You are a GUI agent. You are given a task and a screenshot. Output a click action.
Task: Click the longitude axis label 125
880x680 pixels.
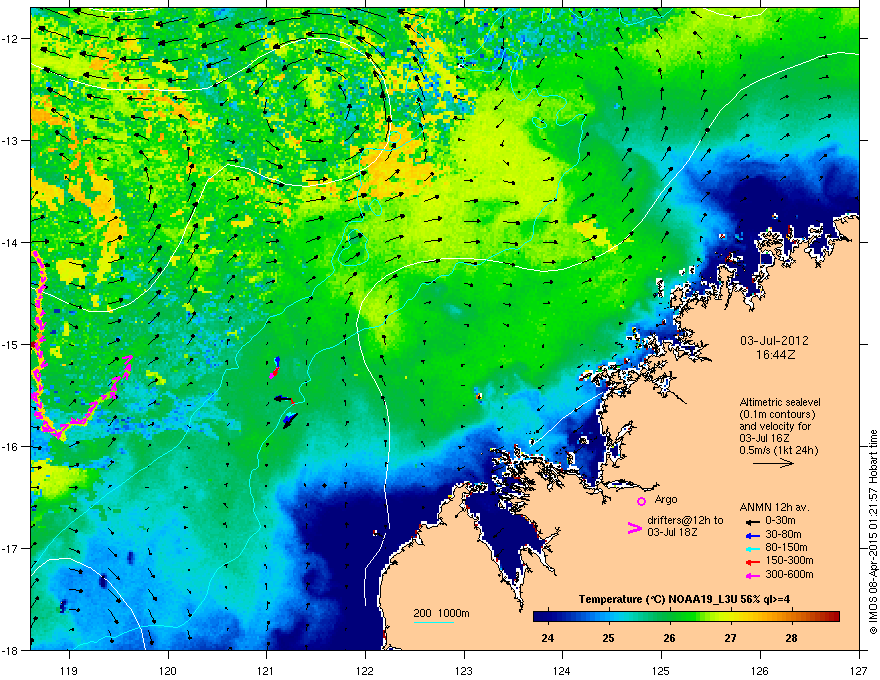click(661, 670)
